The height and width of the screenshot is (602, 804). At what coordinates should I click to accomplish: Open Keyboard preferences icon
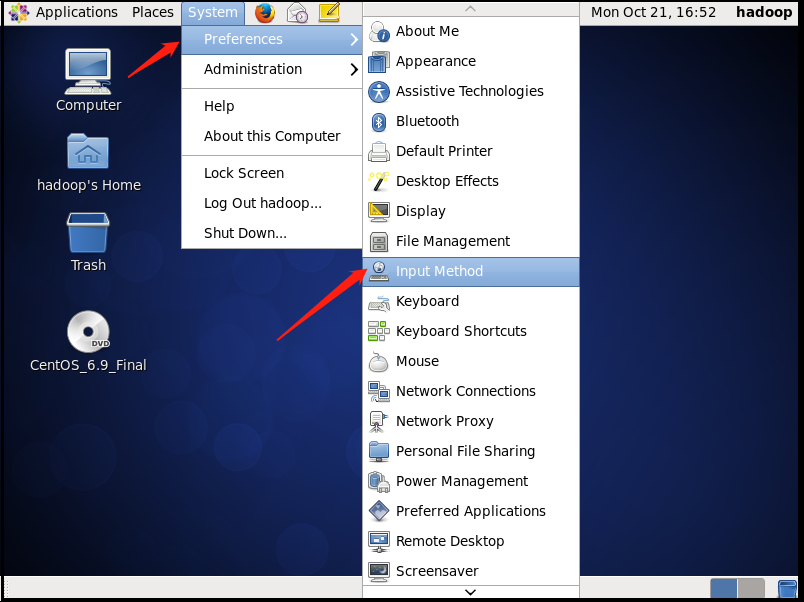(x=379, y=302)
